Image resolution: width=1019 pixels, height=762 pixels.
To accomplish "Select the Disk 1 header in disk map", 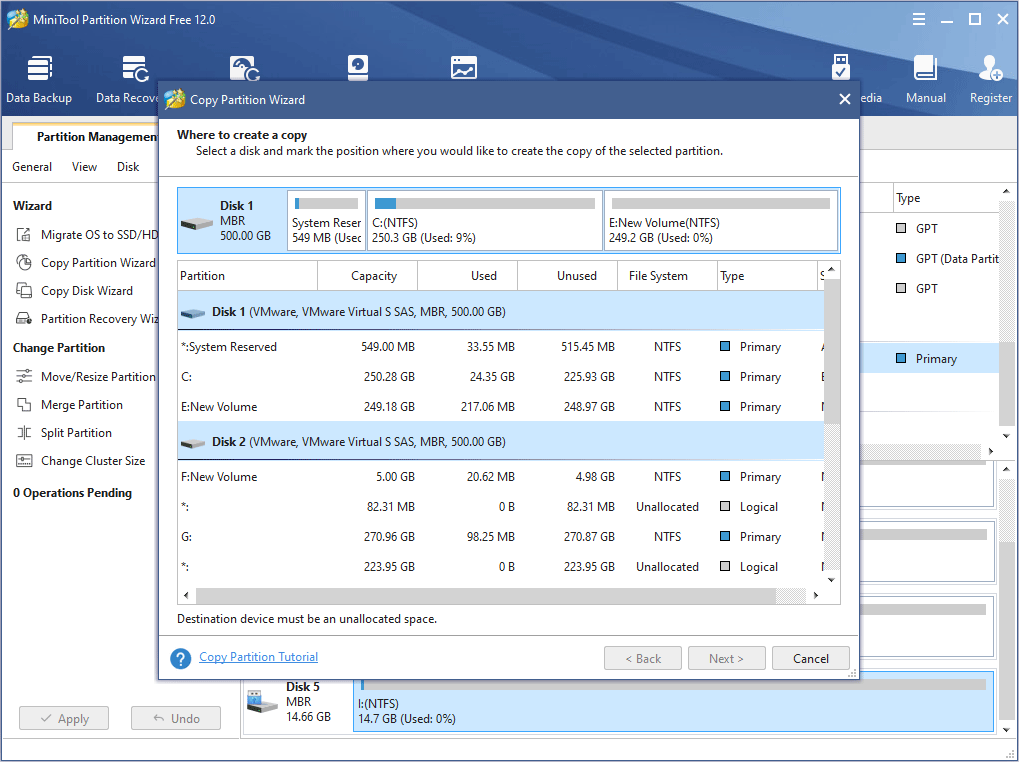I will tap(232, 221).
